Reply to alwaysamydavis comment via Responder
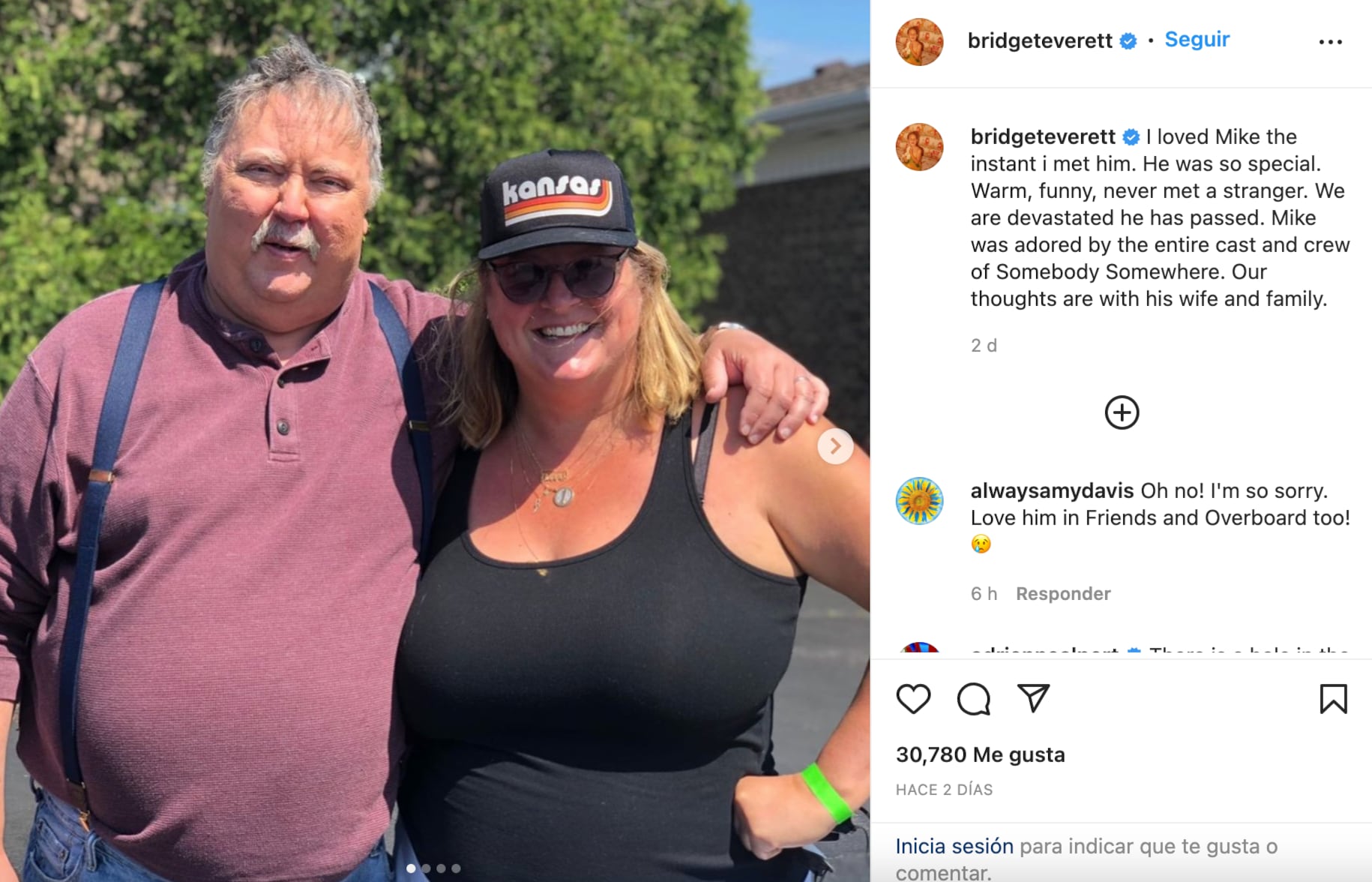Screen dimensions: 1372x882 1063,593
